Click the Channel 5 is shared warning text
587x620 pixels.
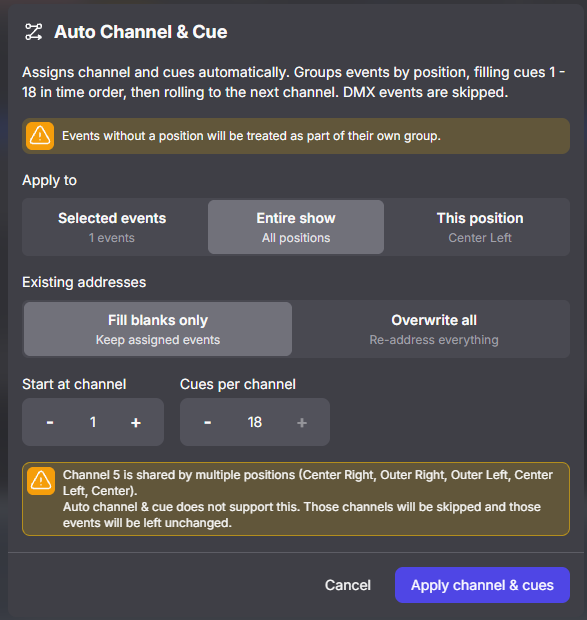click(x=308, y=499)
